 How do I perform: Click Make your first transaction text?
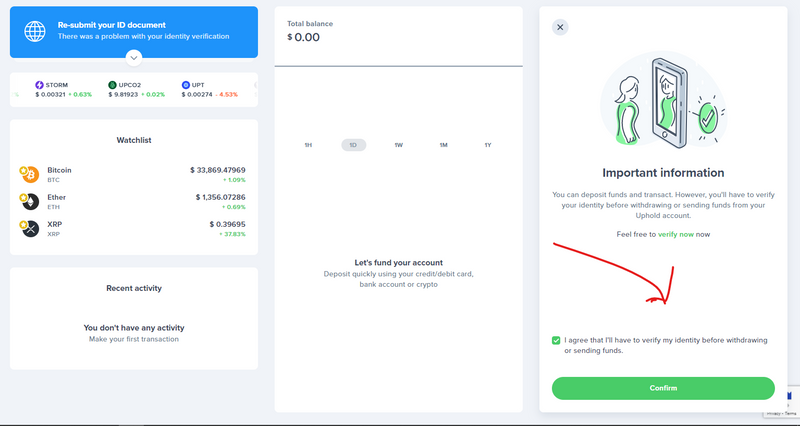tap(134, 339)
